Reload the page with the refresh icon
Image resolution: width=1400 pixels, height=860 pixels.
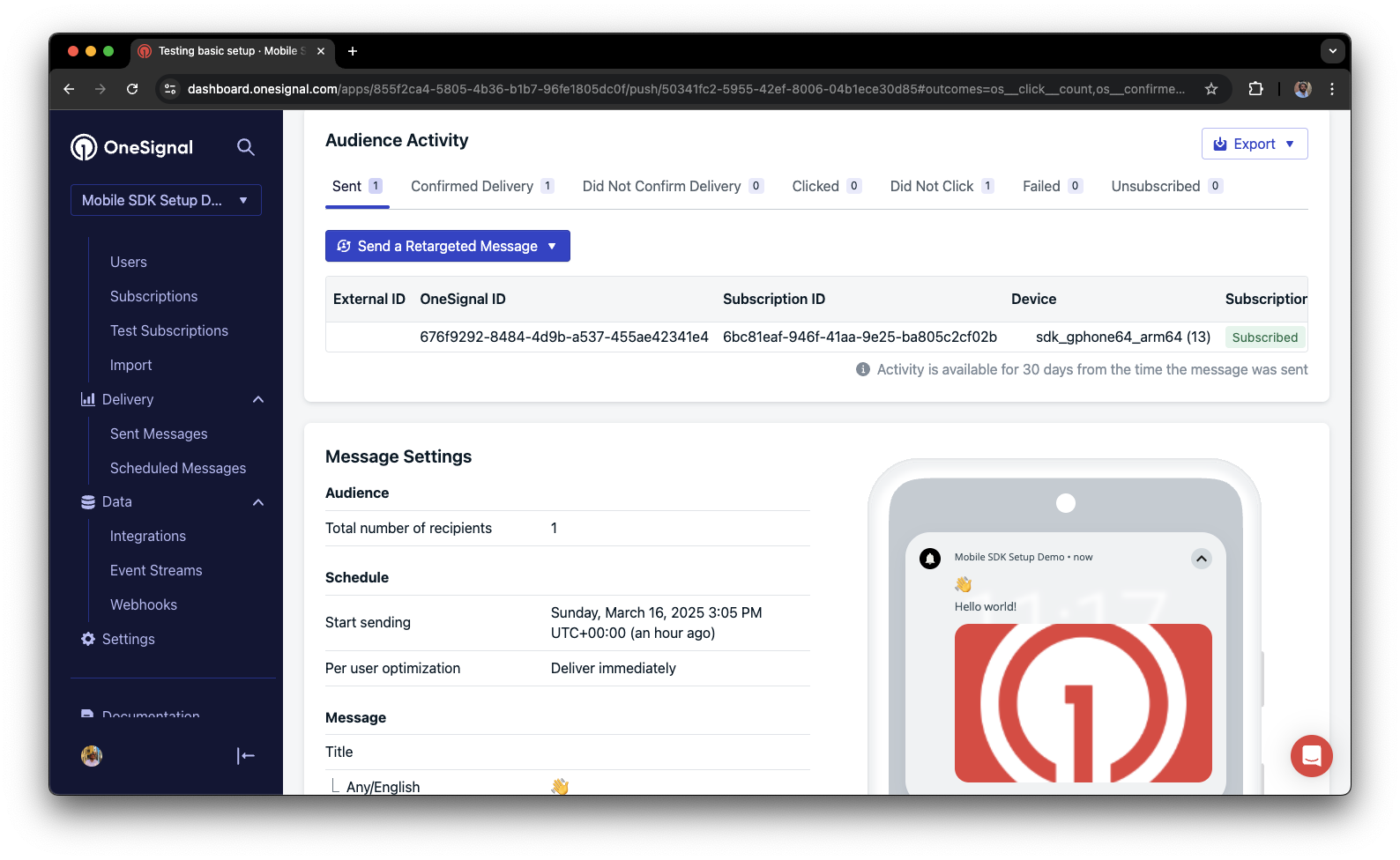[132, 89]
